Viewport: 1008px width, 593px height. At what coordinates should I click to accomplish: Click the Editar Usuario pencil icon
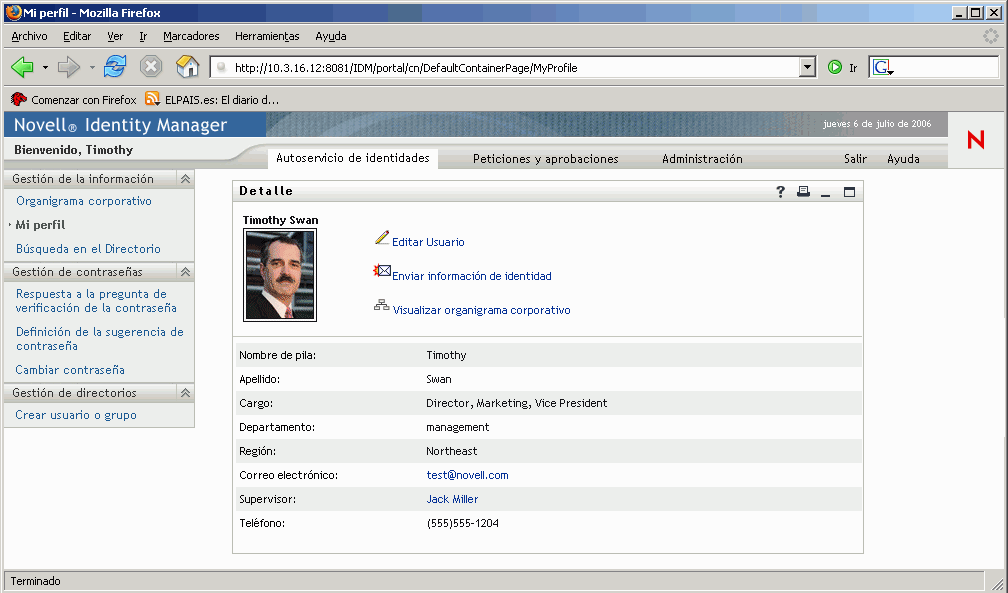coord(382,238)
